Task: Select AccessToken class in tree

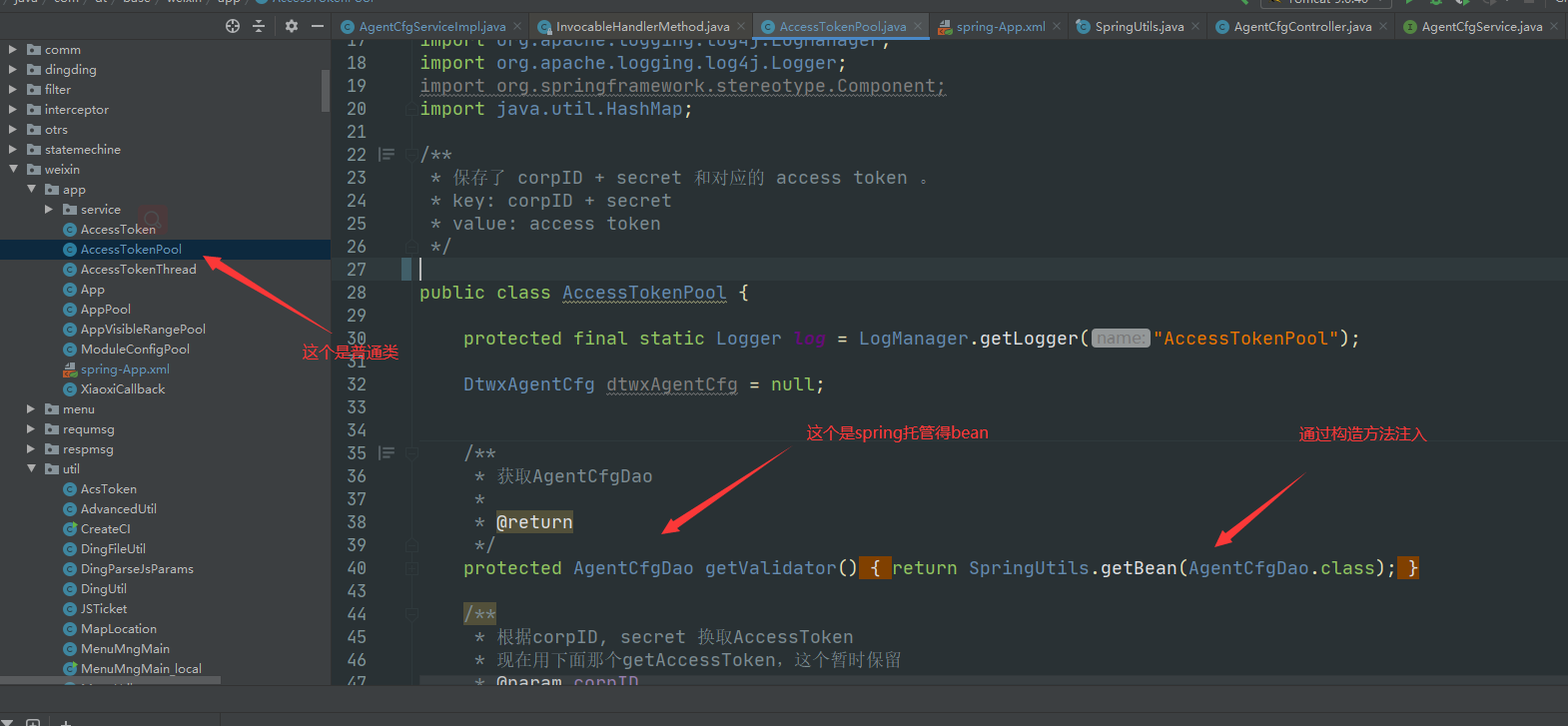Action: point(118,229)
